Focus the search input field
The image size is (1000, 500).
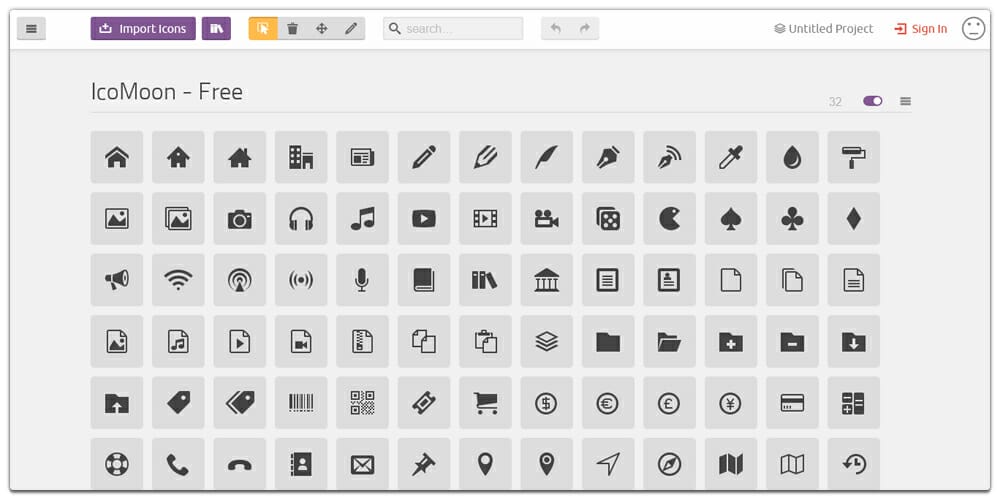(453, 29)
